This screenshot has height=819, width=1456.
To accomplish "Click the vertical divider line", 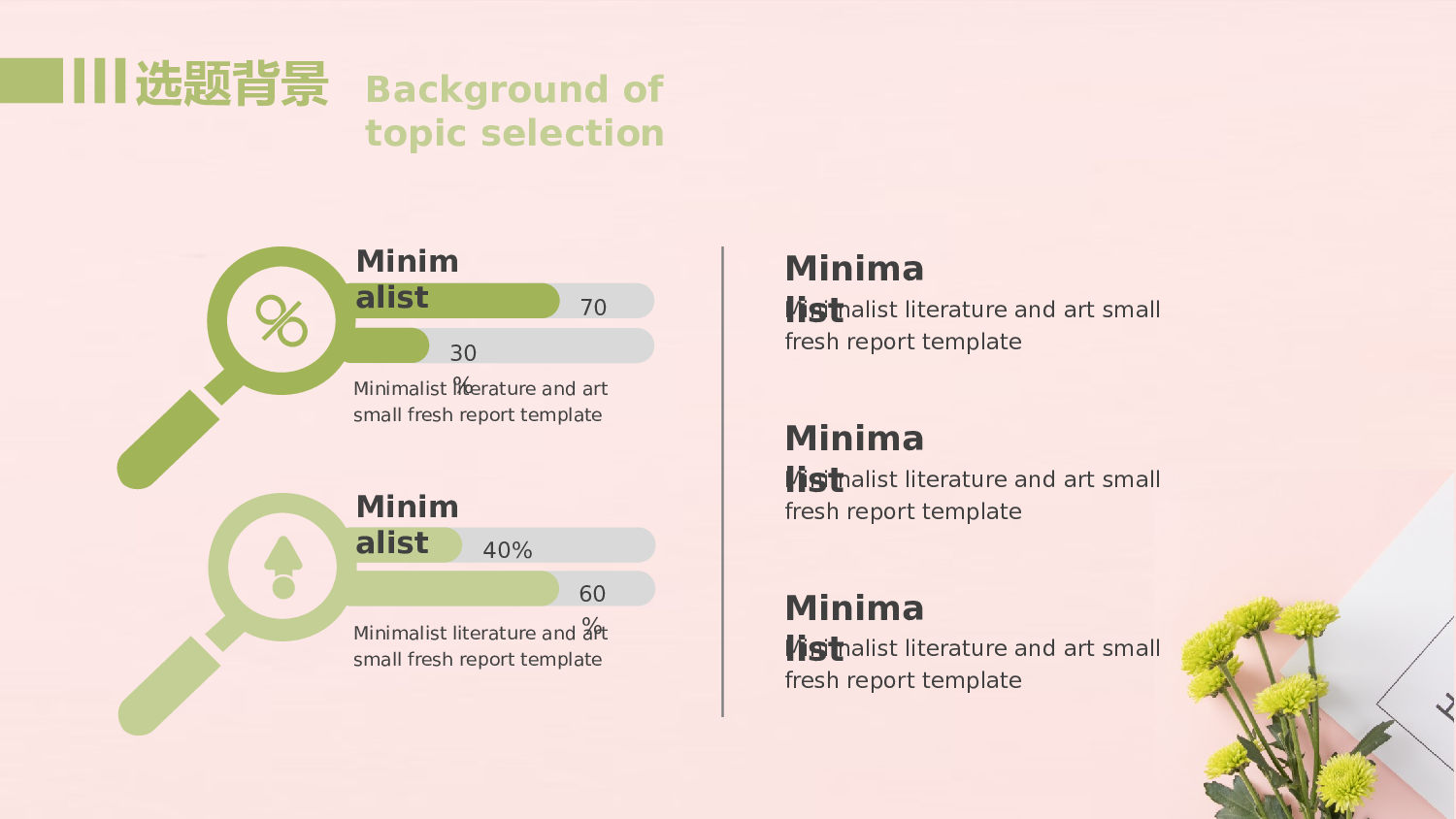I will [x=722, y=481].
